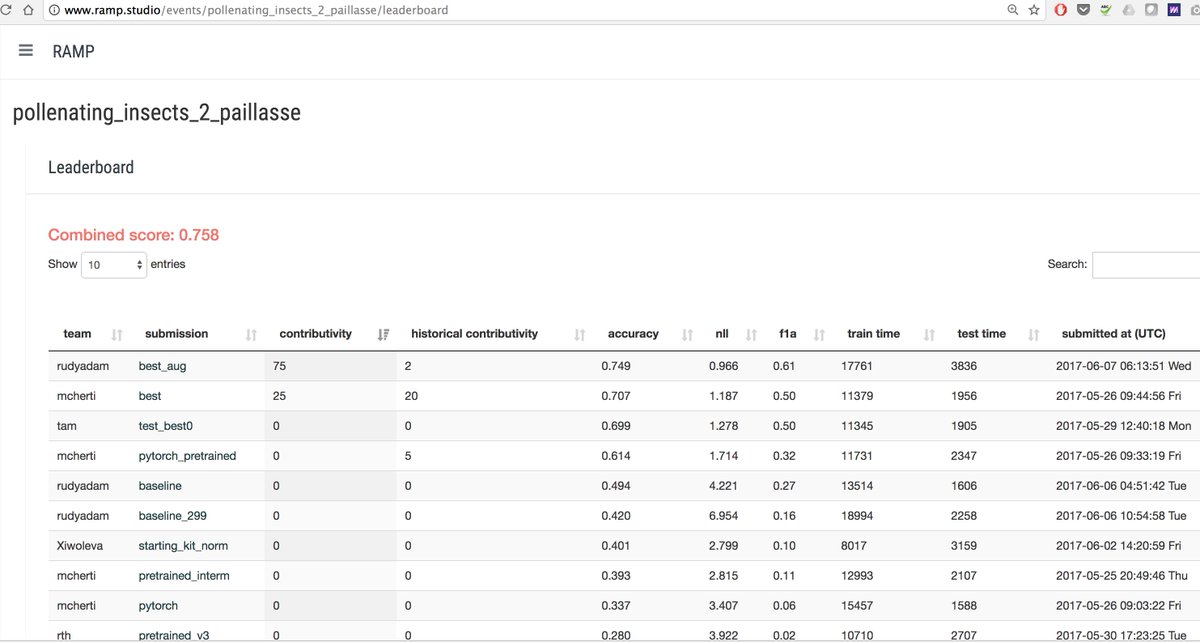Open the pretrained_v3 submission

pyautogui.click(x=173, y=635)
